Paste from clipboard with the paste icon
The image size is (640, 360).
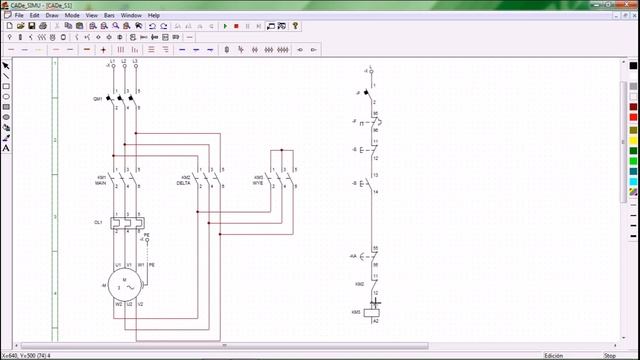pyautogui.click(x=80, y=26)
